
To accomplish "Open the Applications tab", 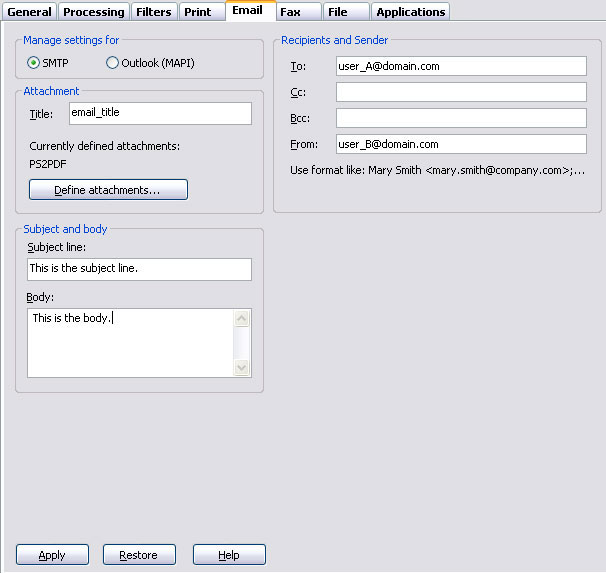I will (x=410, y=12).
